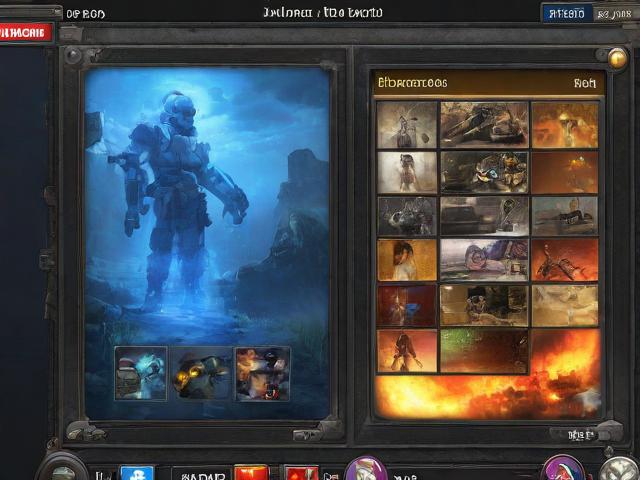Select the red scorpion-like creature thumbnail
This screenshot has width=640, height=480.
[x=565, y=260]
